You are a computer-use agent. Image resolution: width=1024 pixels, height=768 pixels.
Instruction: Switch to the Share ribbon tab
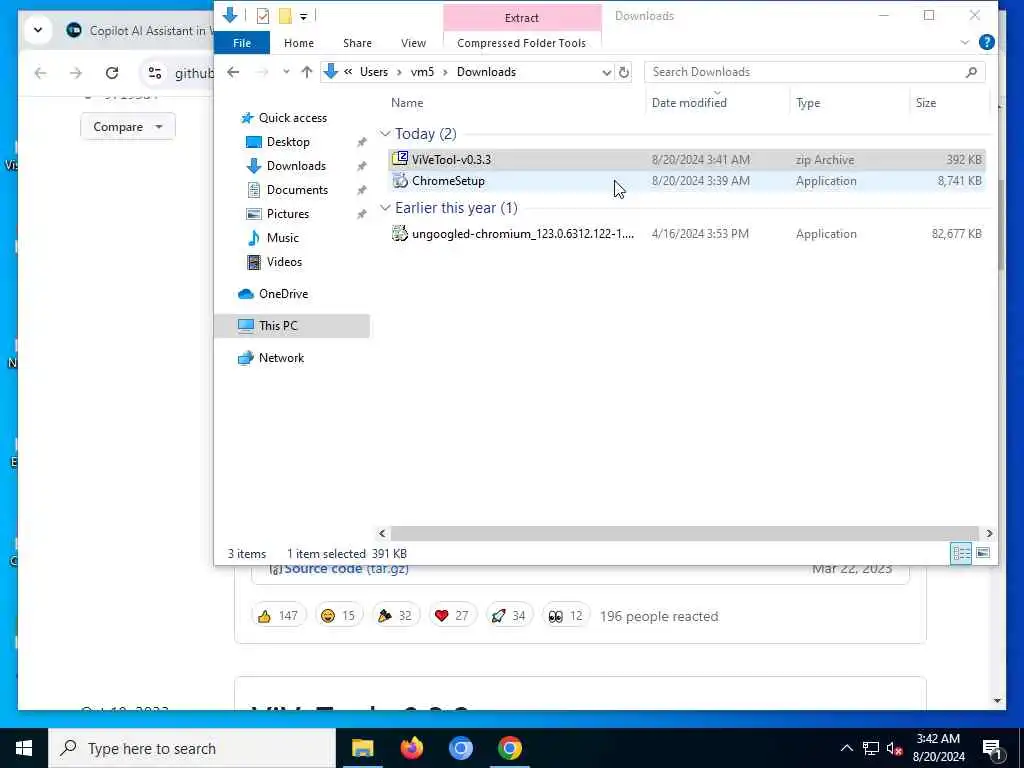pos(357,43)
